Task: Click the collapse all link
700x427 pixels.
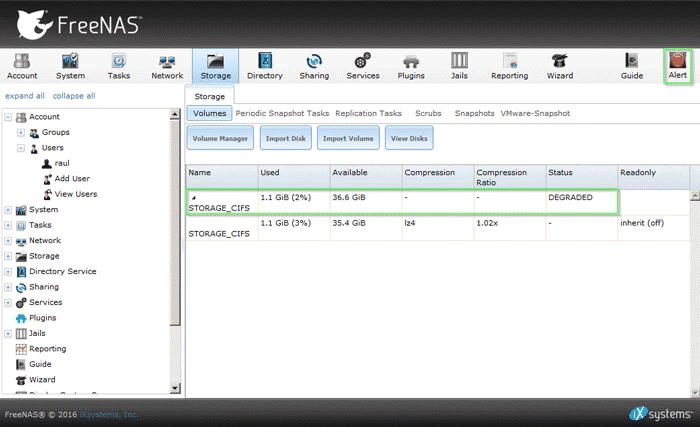Action: click(74, 96)
